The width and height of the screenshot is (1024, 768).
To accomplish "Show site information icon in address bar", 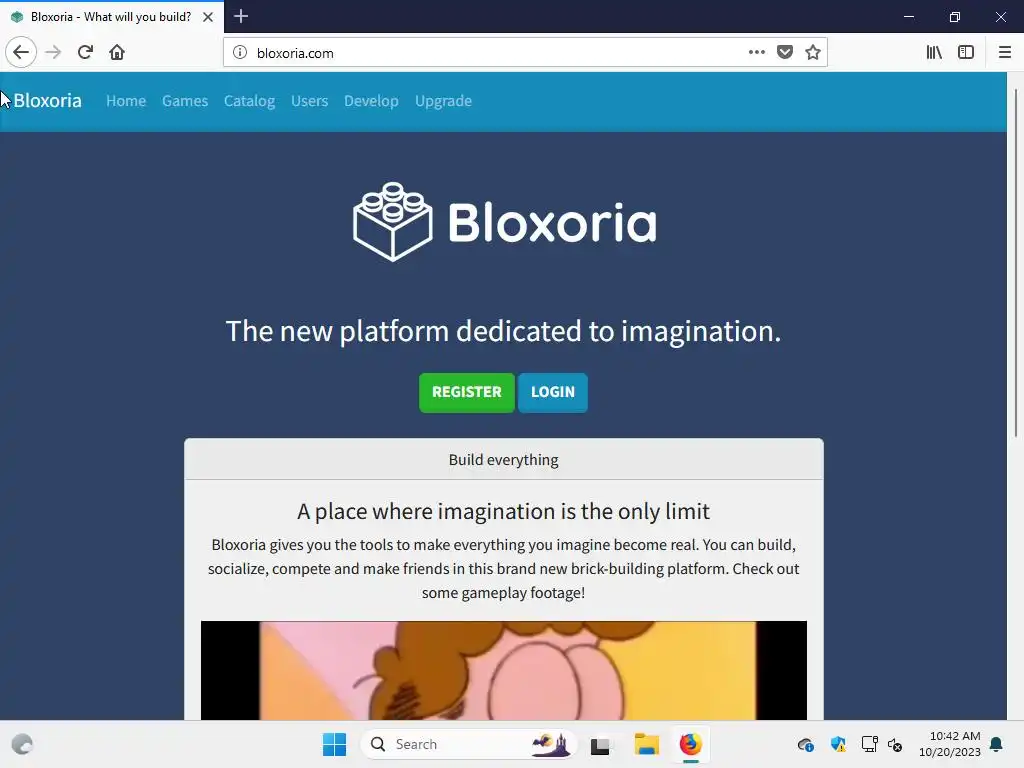I will (x=240, y=52).
